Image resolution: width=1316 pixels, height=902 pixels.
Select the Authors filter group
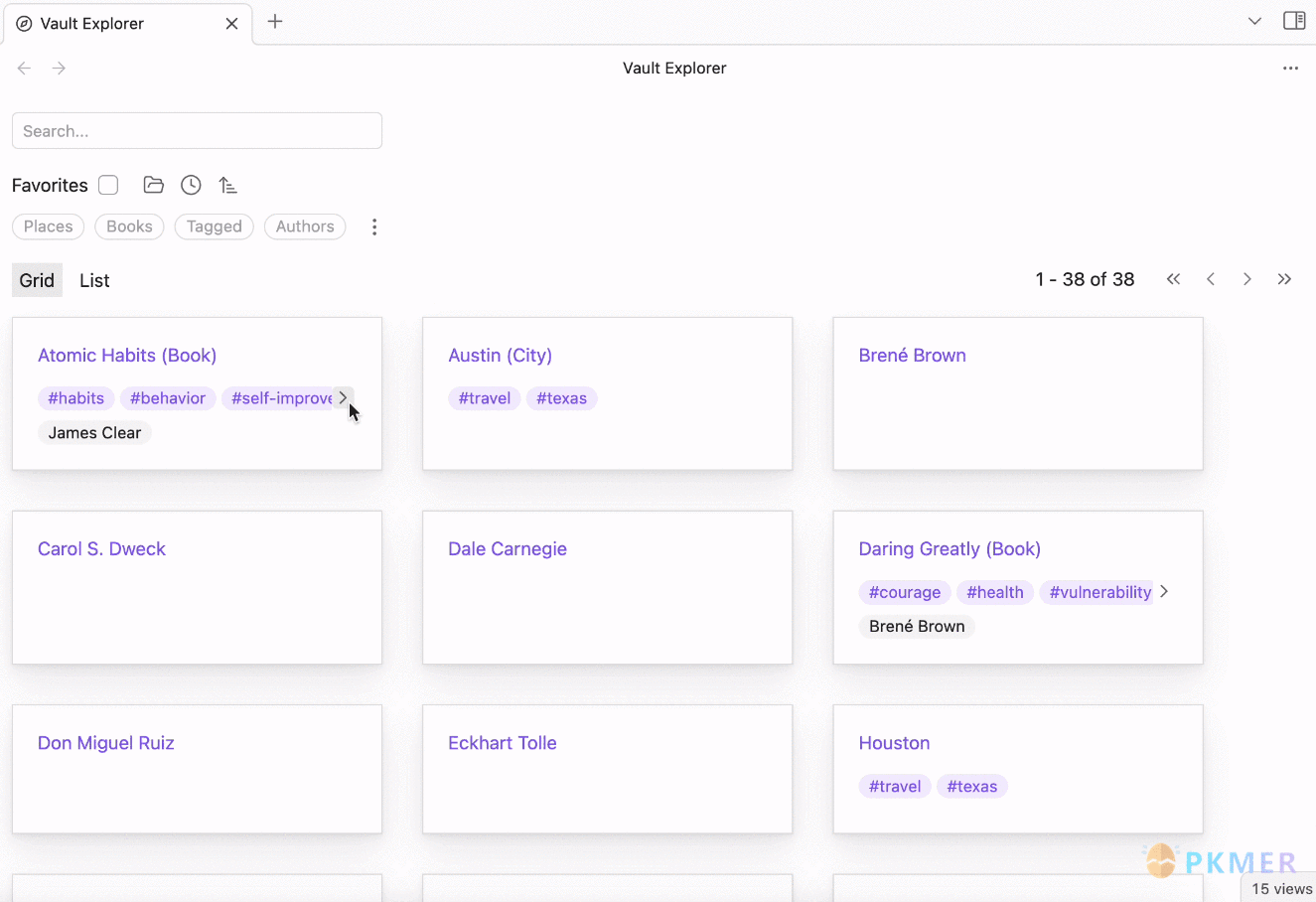(x=305, y=226)
